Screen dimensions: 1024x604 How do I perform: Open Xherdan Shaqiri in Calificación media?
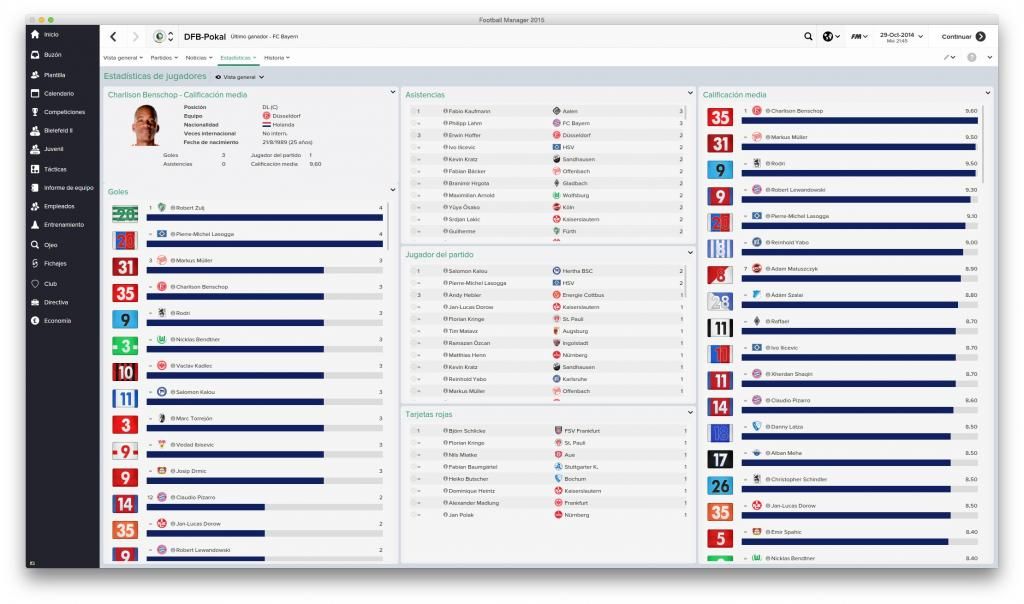792,374
